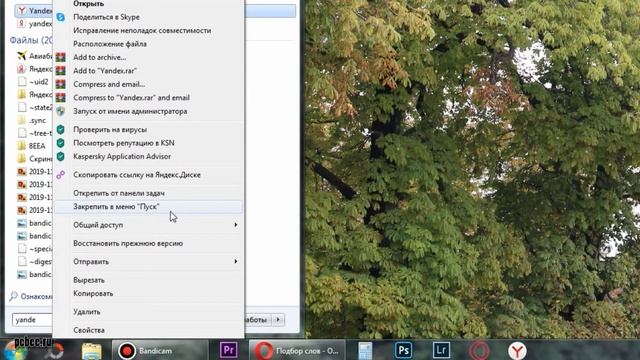Screen dimensions: 640x360
Task: Click the shutdown button ending in 'аботы'
Action: [257, 320]
